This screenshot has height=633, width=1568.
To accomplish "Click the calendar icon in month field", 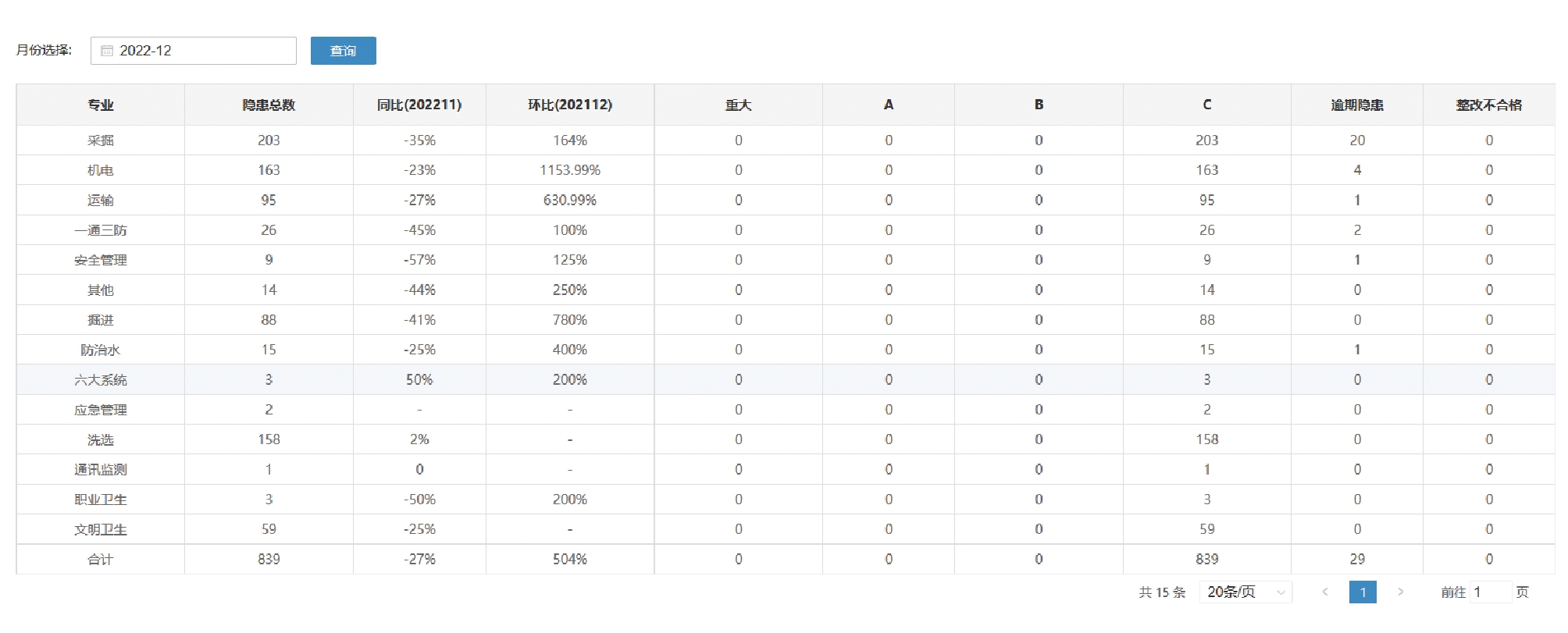I will [107, 51].
